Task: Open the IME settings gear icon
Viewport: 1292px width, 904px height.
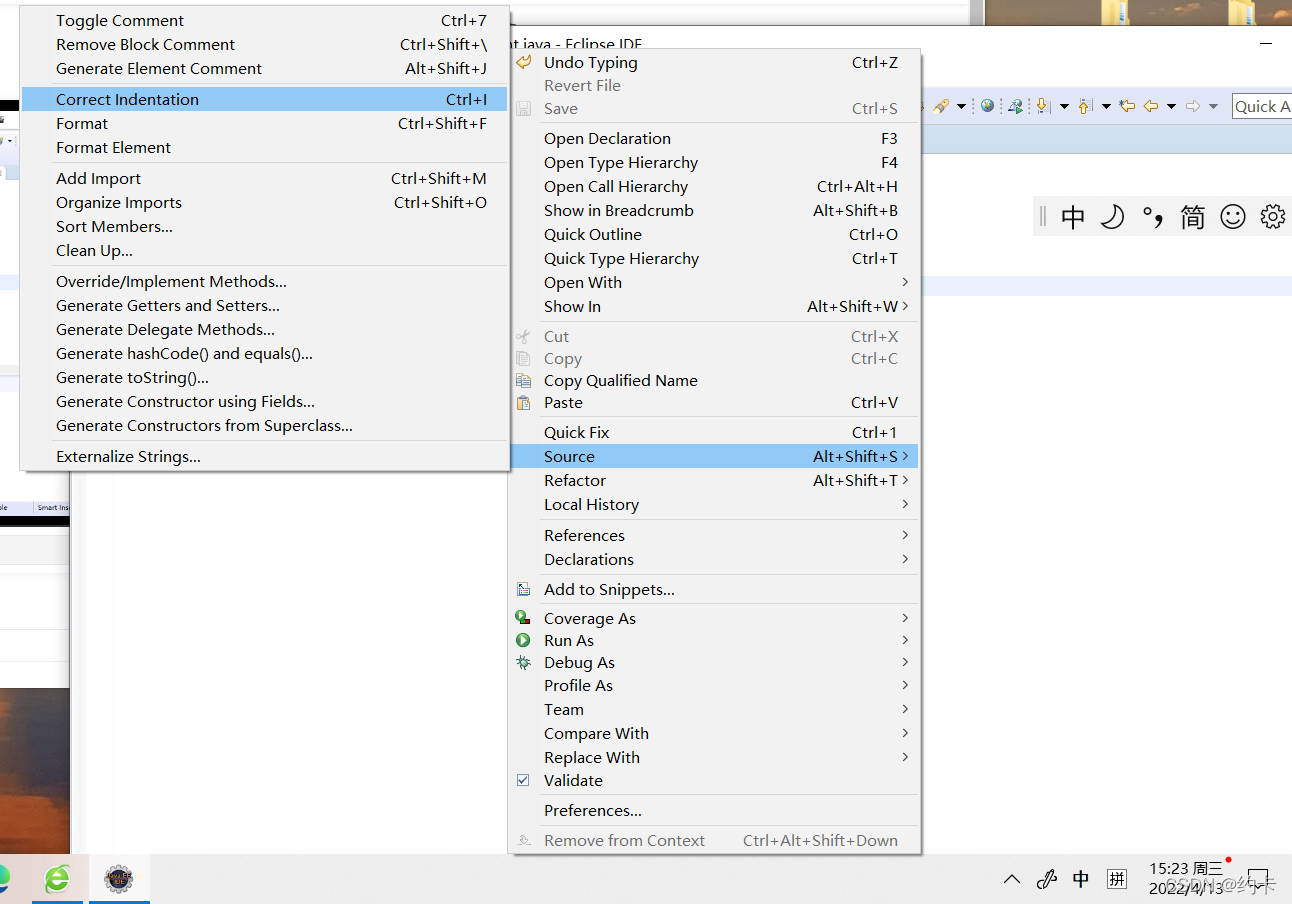Action: click(1272, 217)
